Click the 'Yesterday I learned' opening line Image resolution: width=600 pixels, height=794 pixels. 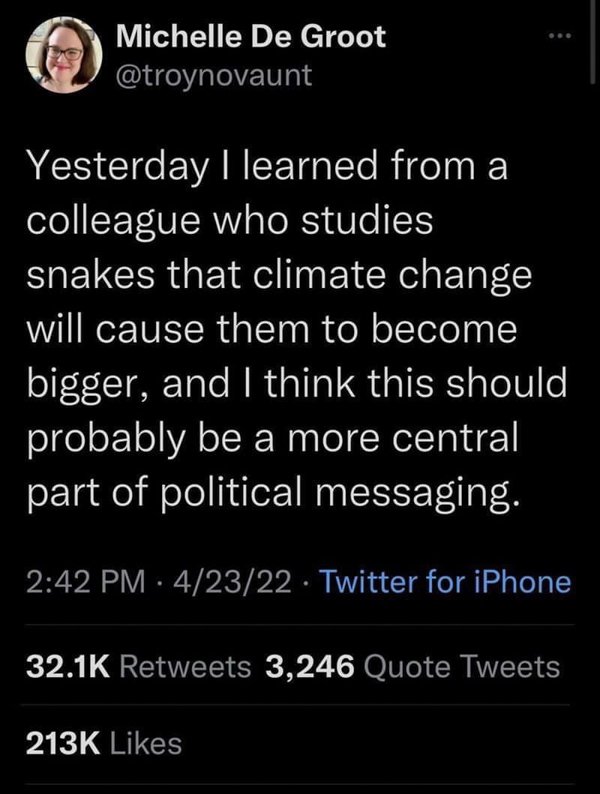pyautogui.click(x=267, y=167)
